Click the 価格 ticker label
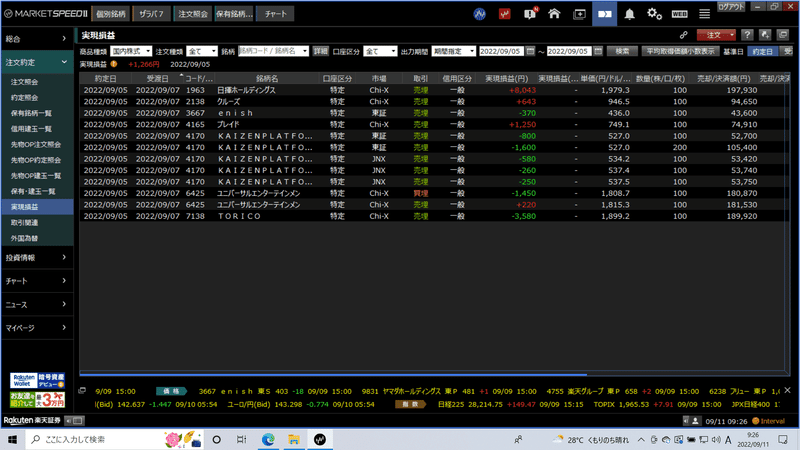Viewport: 800px width, 450px height. [171, 391]
